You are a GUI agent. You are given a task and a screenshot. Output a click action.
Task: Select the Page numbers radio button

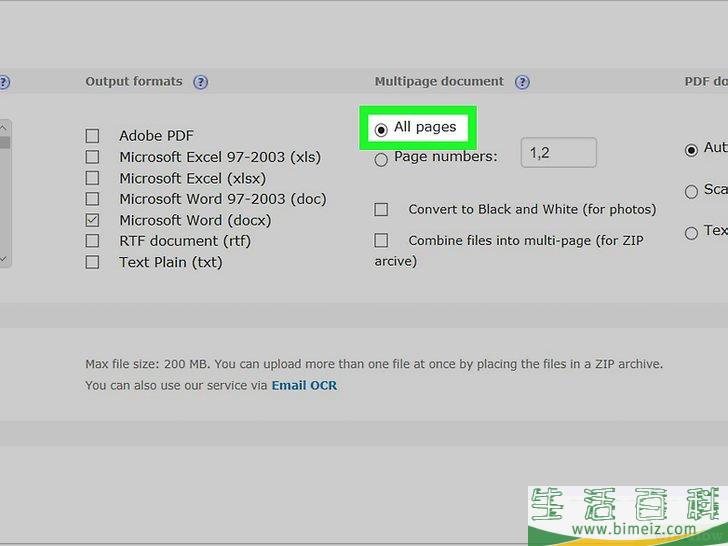[x=381, y=160]
